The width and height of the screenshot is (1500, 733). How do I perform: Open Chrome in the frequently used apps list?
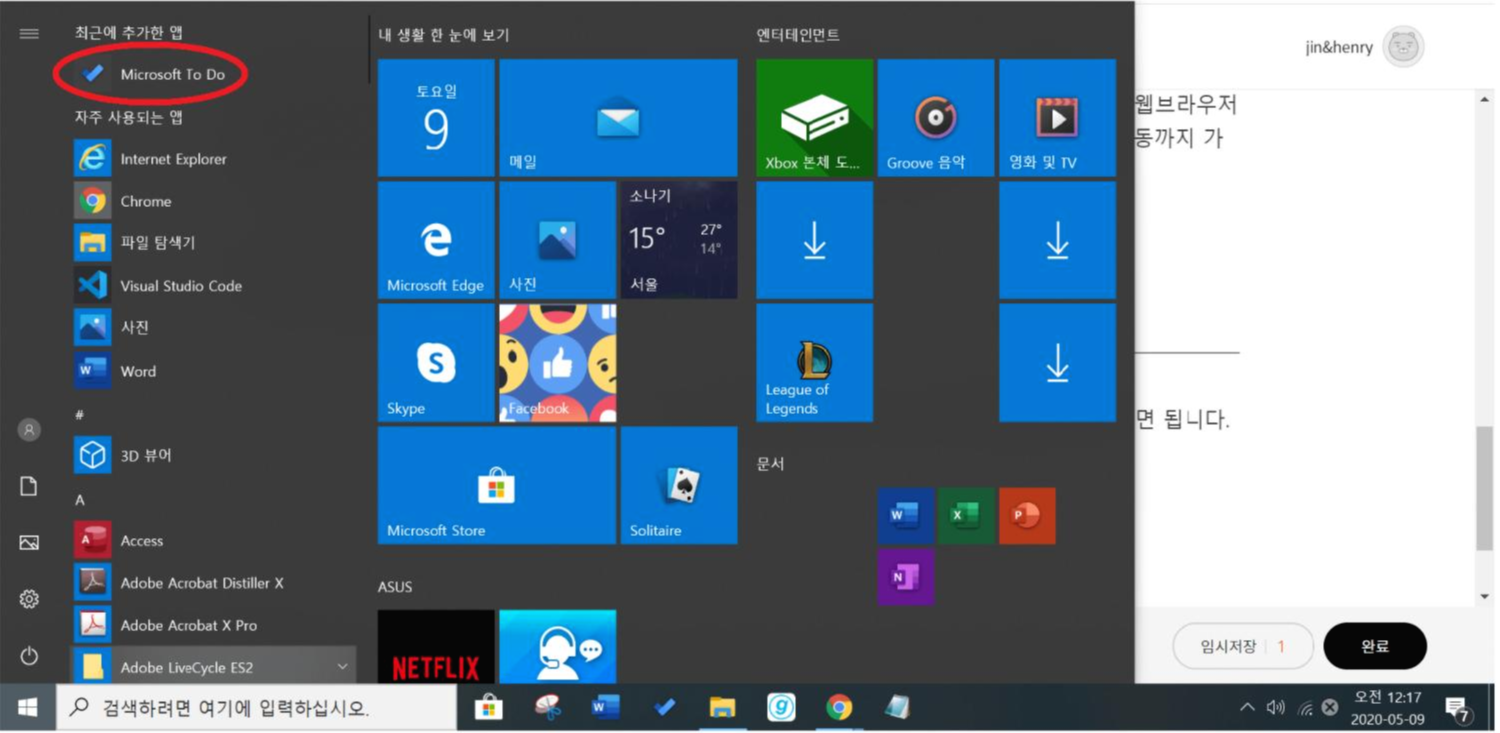(x=213, y=201)
